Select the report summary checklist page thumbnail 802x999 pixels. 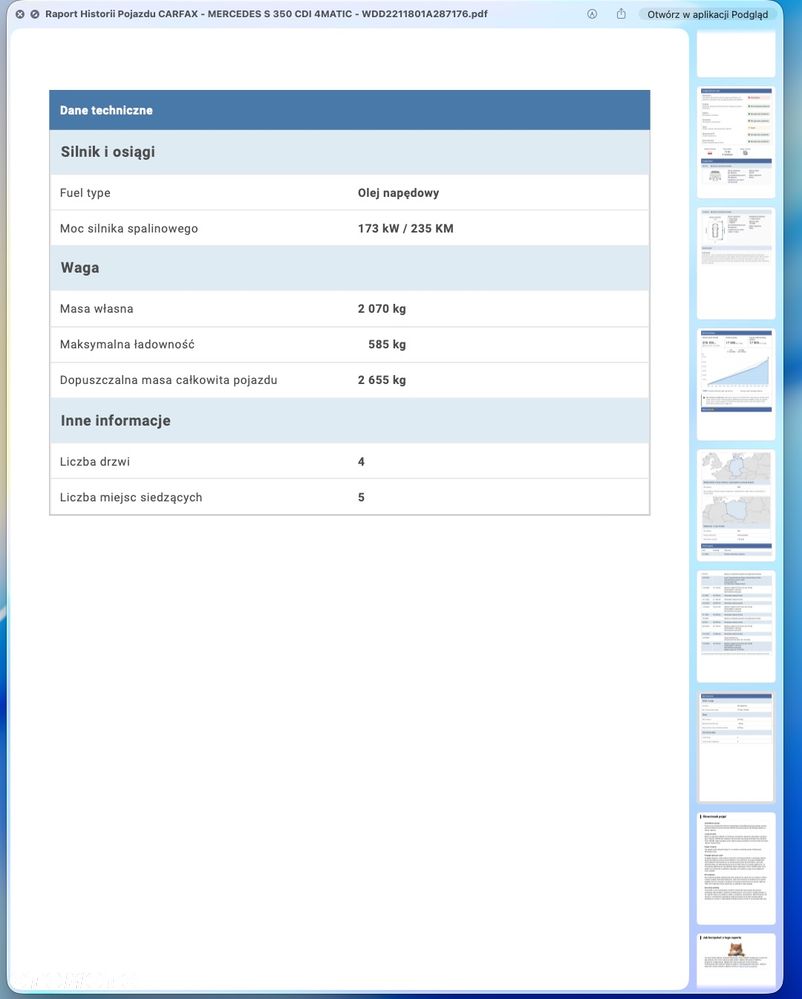click(736, 142)
